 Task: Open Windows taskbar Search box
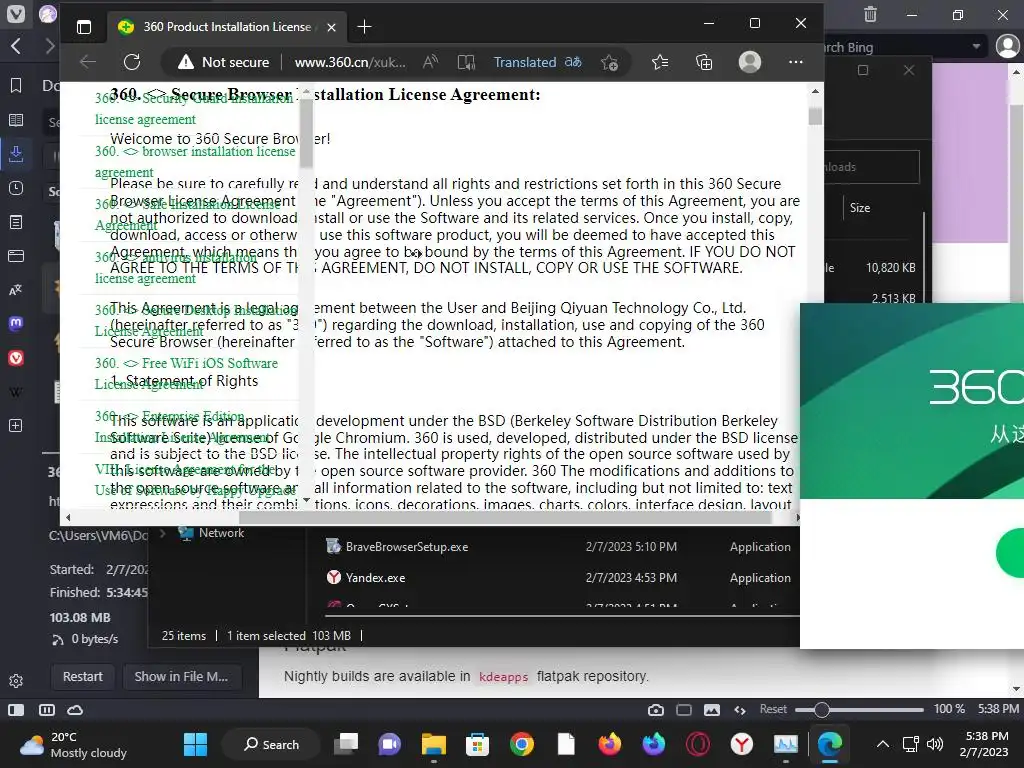tap(271, 744)
